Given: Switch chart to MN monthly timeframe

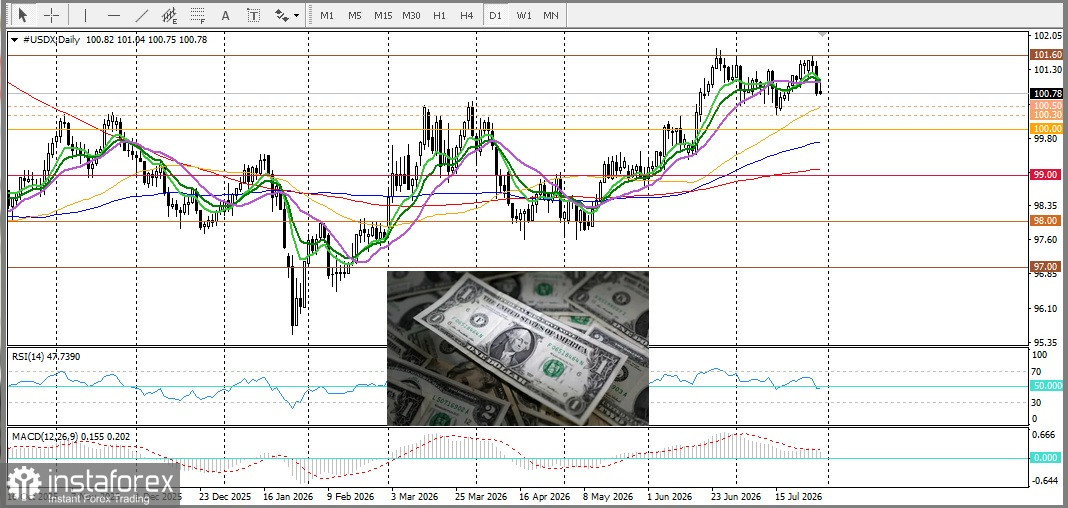Looking at the screenshot, I should point(551,15).
